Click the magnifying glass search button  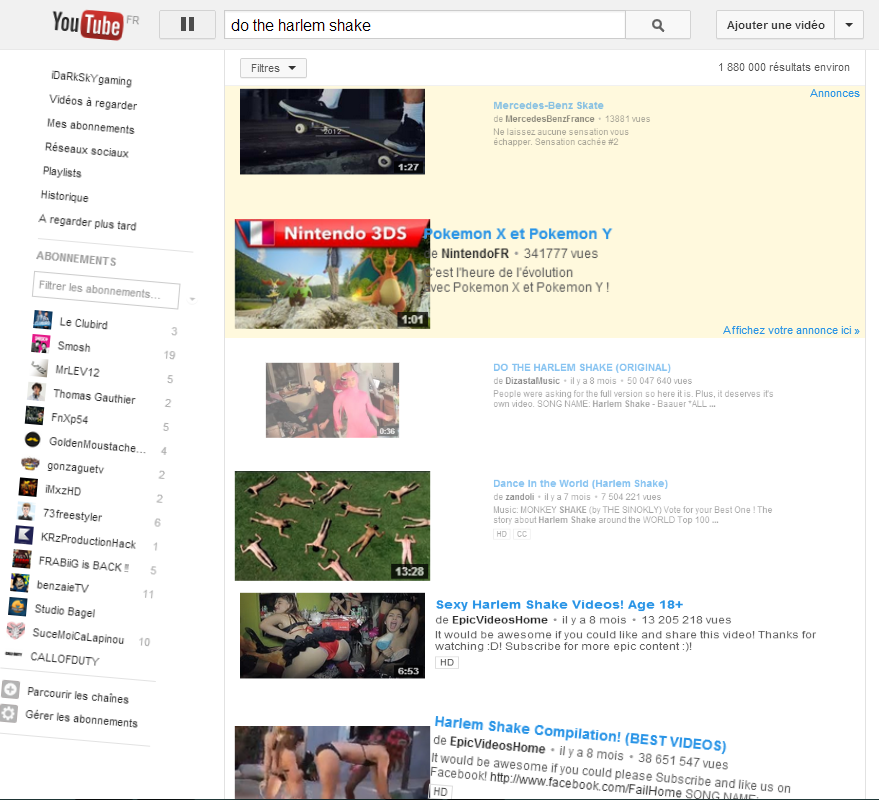(658, 25)
